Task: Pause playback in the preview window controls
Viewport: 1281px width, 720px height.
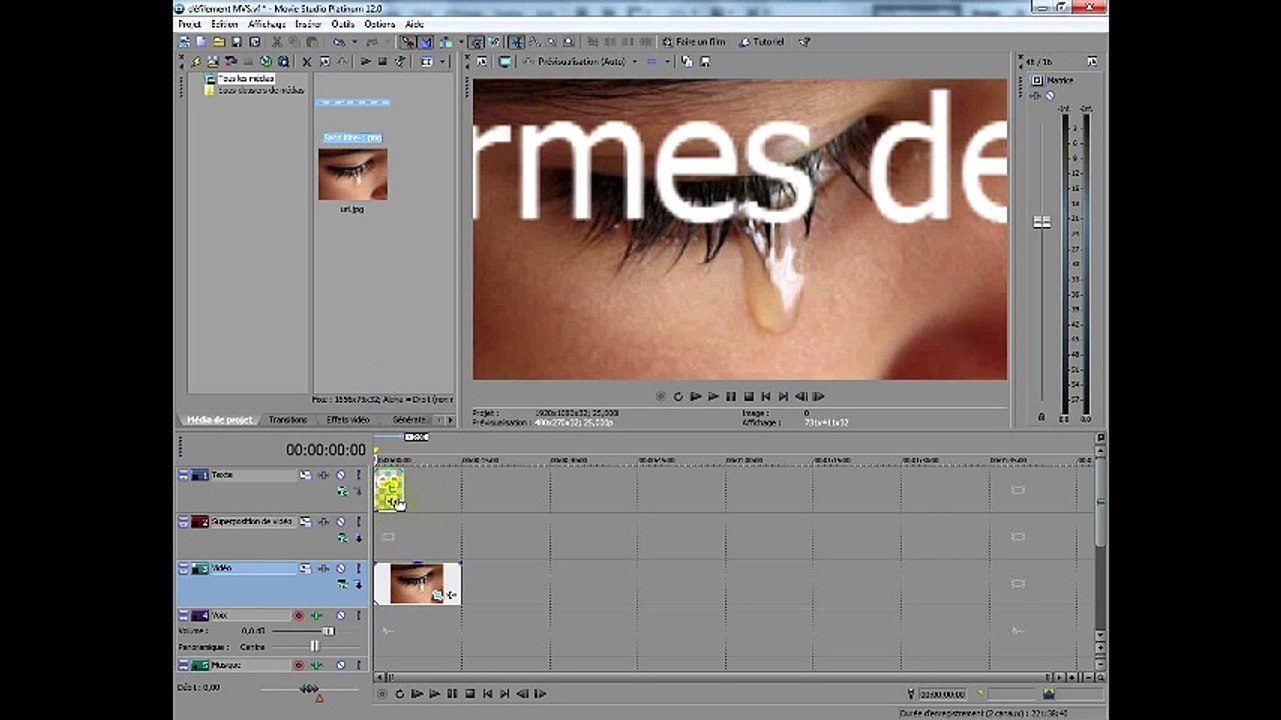Action: [x=731, y=397]
